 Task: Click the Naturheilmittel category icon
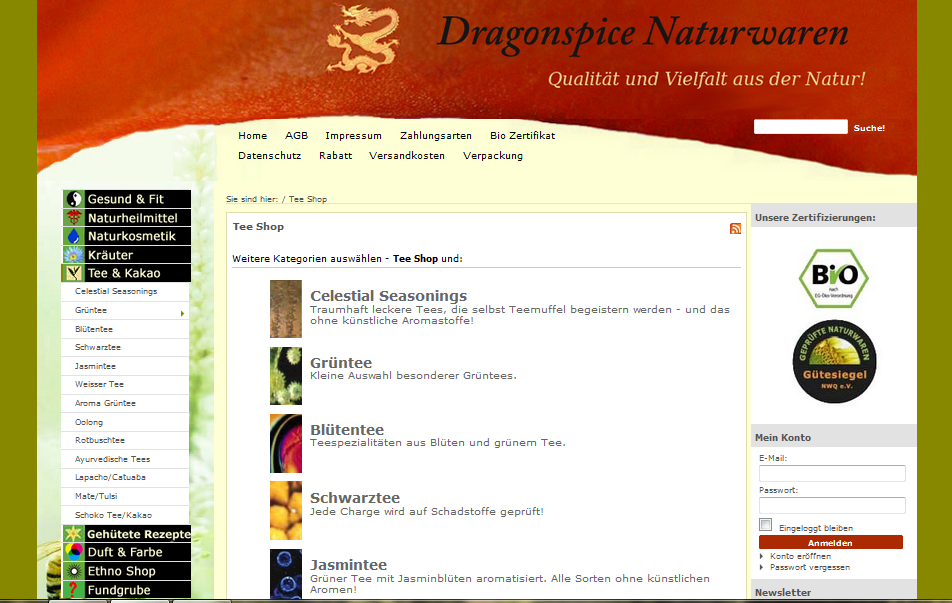[73, 218]
